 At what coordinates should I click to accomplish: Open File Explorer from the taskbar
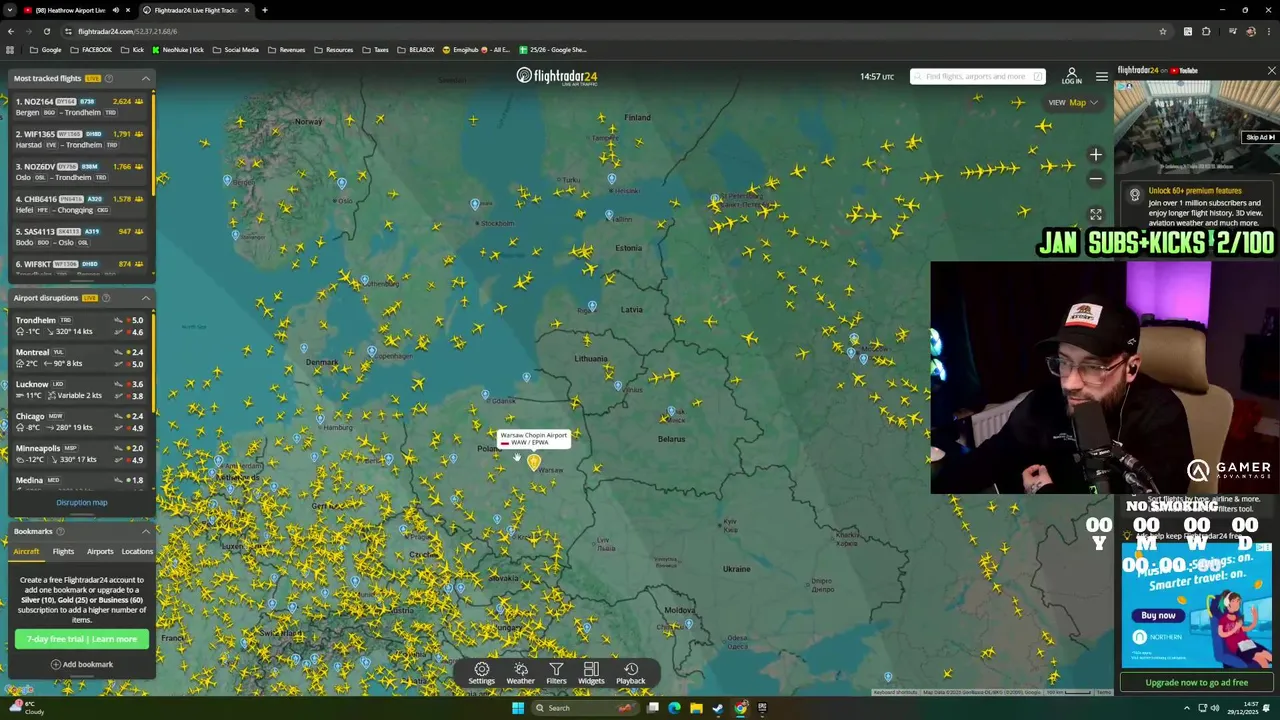tap(696, 708)
